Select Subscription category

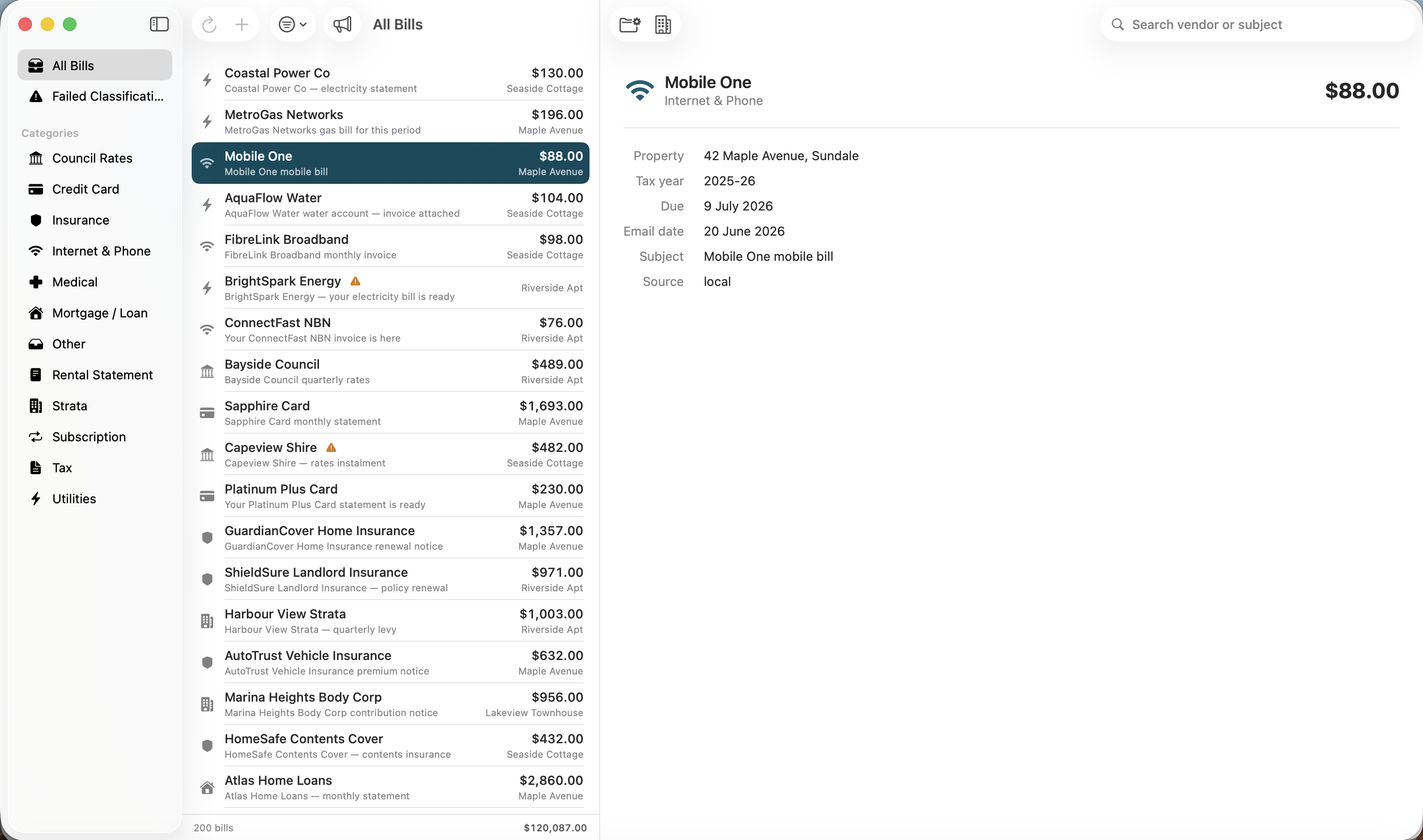94,436
